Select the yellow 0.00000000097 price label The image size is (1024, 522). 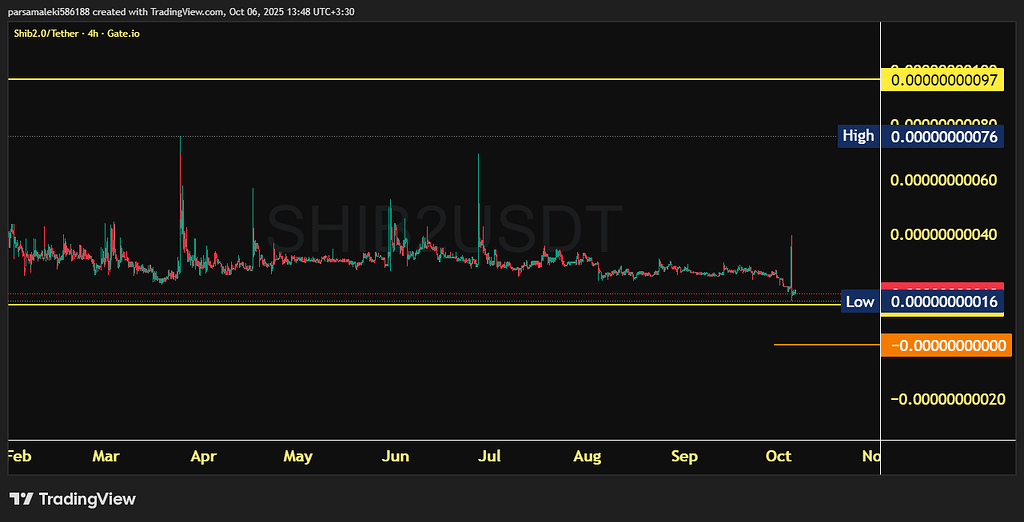click(944, 79)
